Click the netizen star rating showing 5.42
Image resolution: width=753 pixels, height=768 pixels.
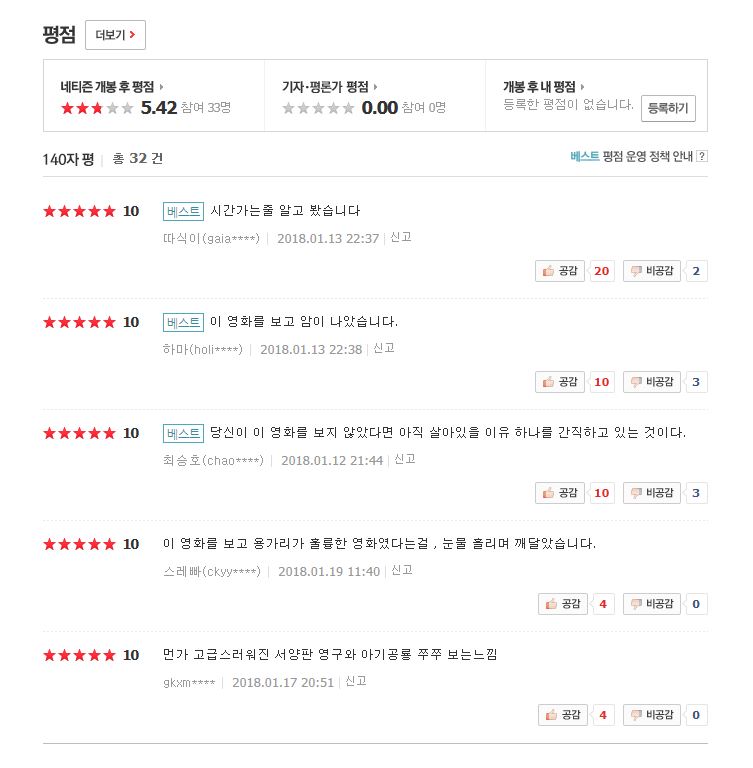pyautogui.click(x=97, y=108)
